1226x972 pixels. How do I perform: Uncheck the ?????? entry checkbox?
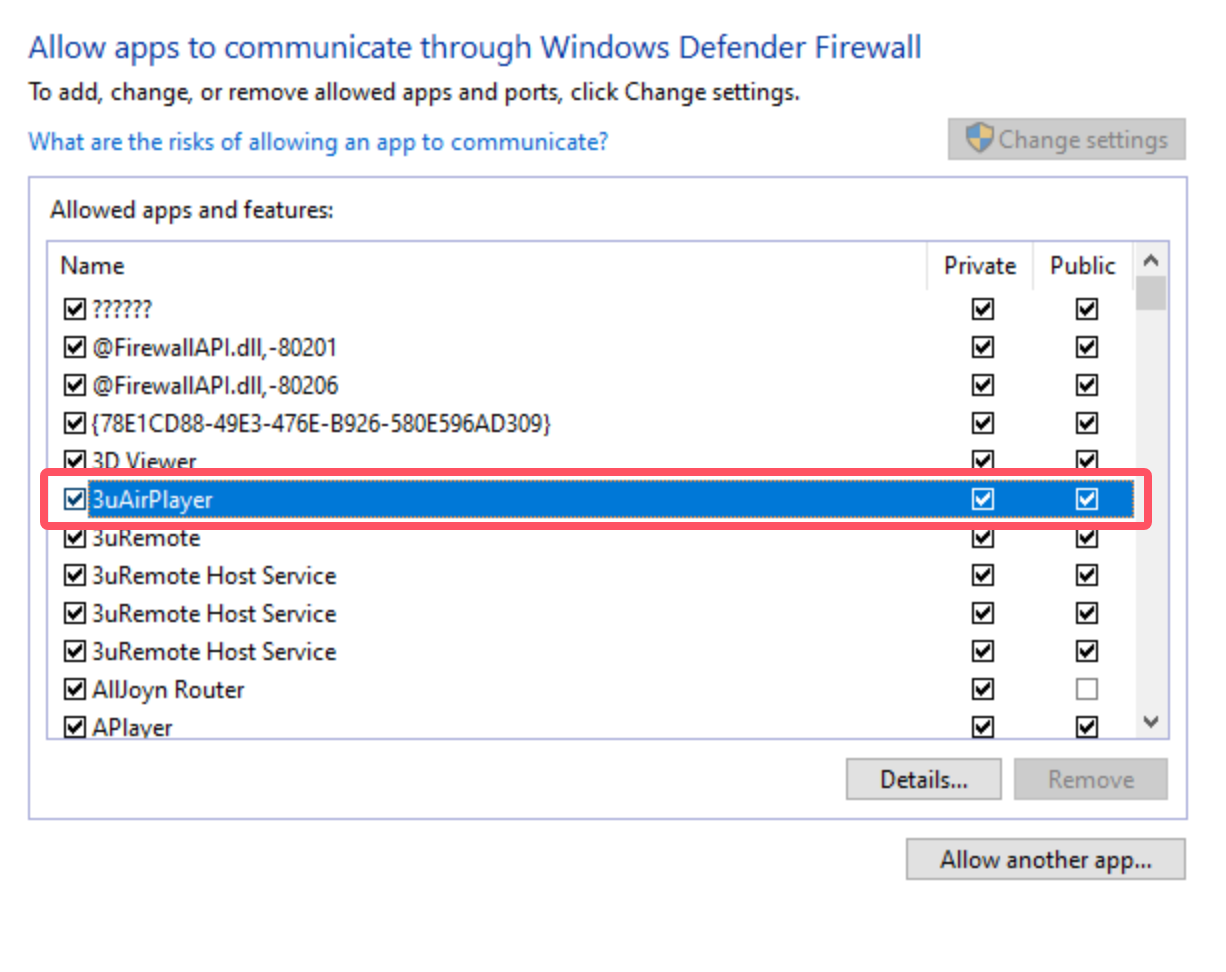75,308
